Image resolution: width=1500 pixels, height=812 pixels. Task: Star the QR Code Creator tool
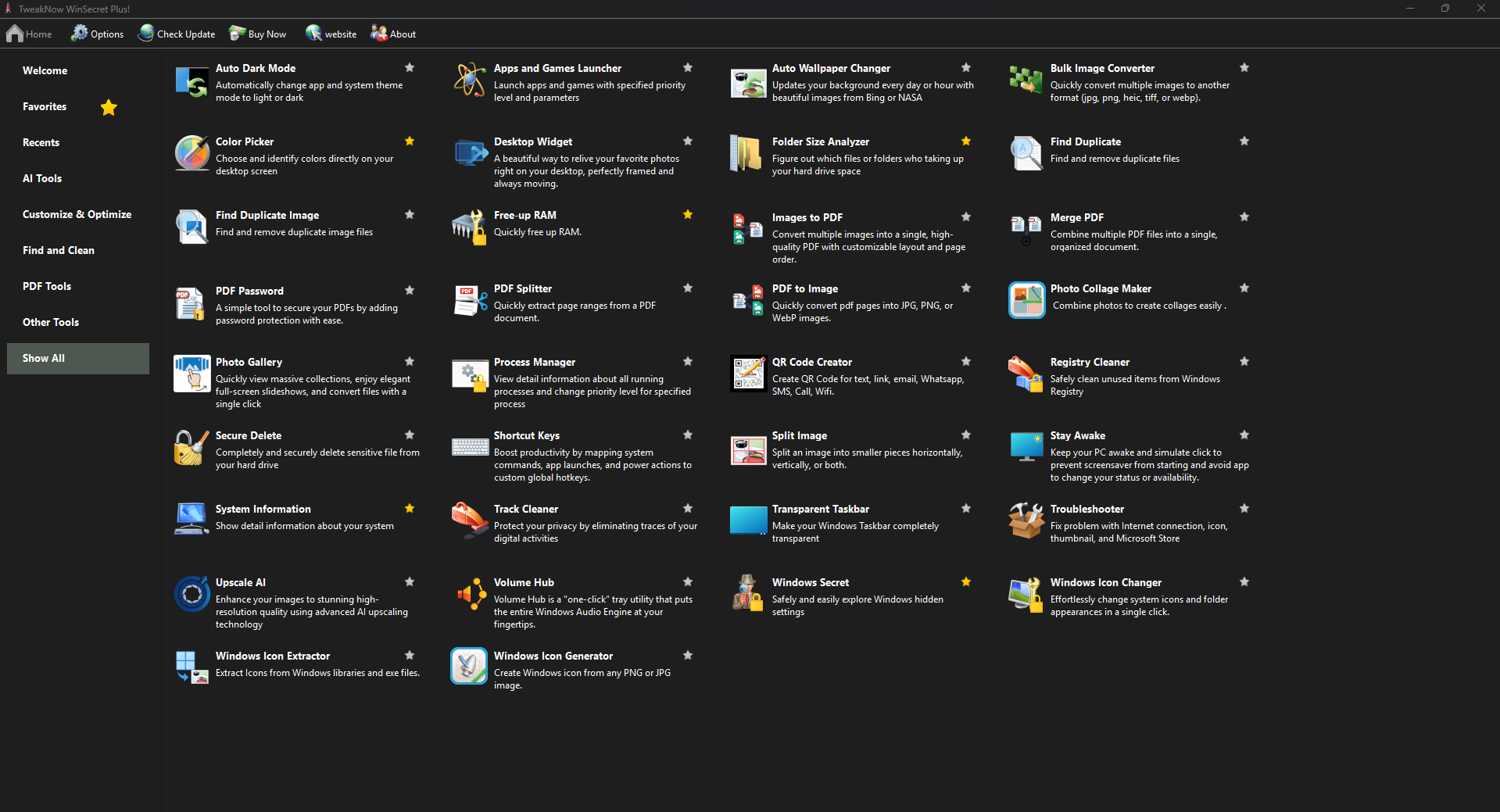click(966, 362)
